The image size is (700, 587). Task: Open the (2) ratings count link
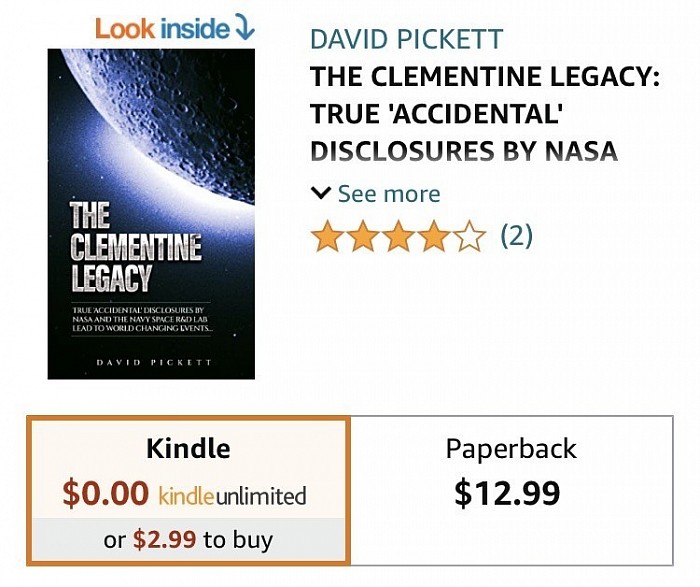[x=517, y=235]
